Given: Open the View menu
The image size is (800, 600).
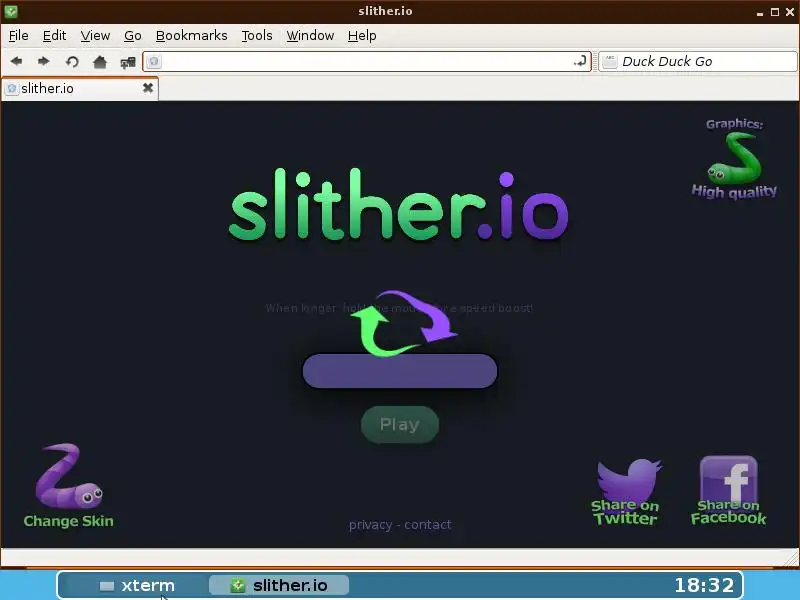Looking at the screenshot, I should (95, 36).
